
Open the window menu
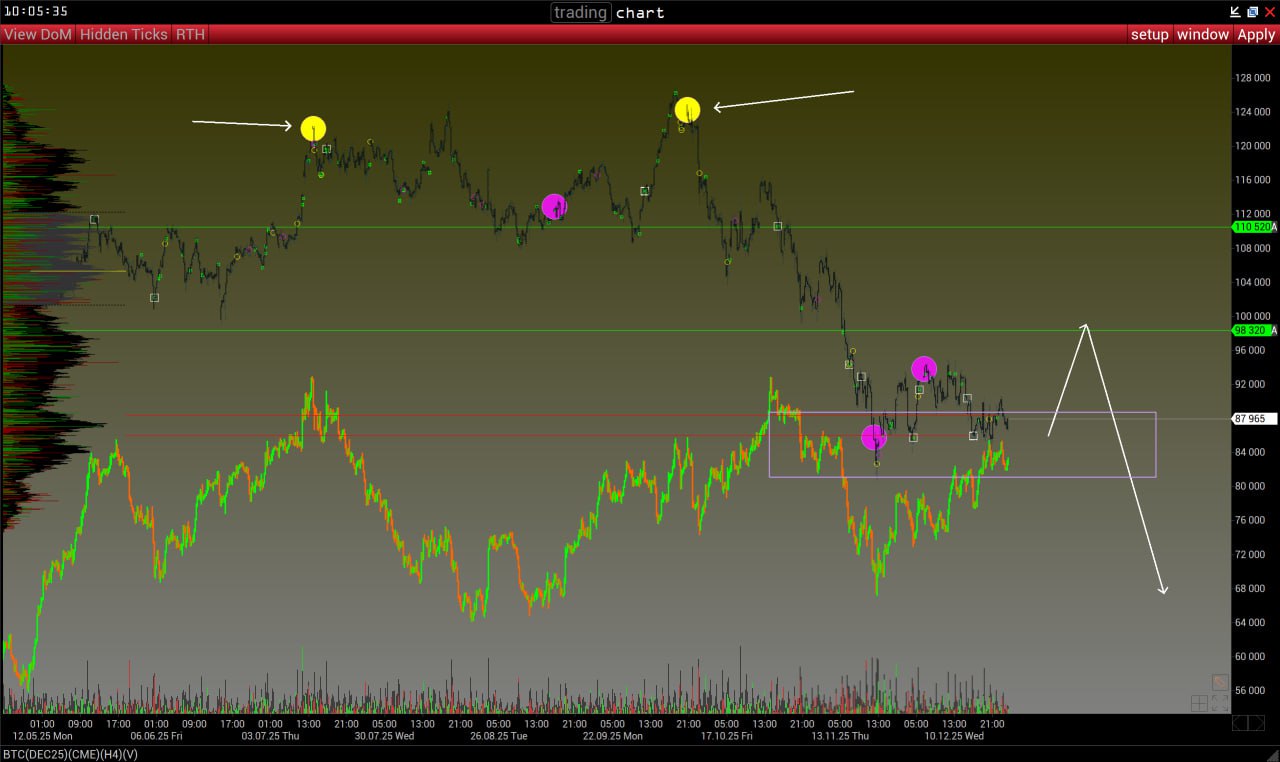[x=1202, y=34]
